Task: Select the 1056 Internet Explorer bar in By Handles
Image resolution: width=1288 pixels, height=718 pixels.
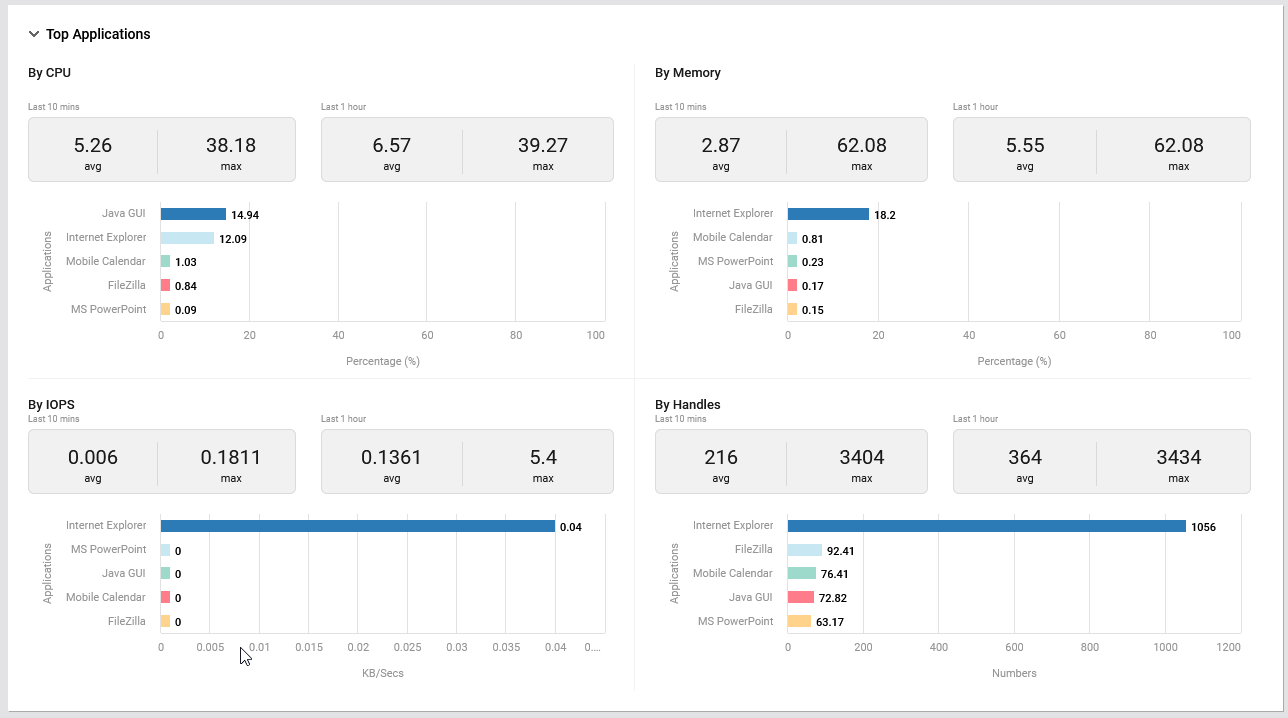Action: [986, 526]
